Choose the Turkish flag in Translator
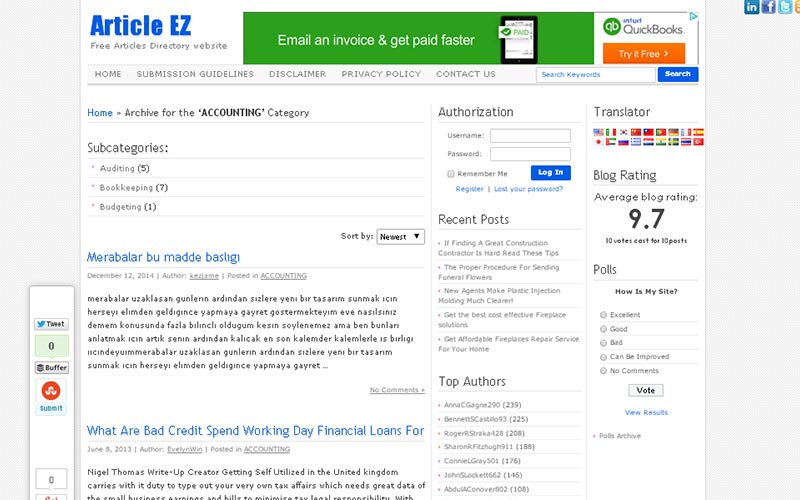The image size is (800, 500). coord(698,142)
